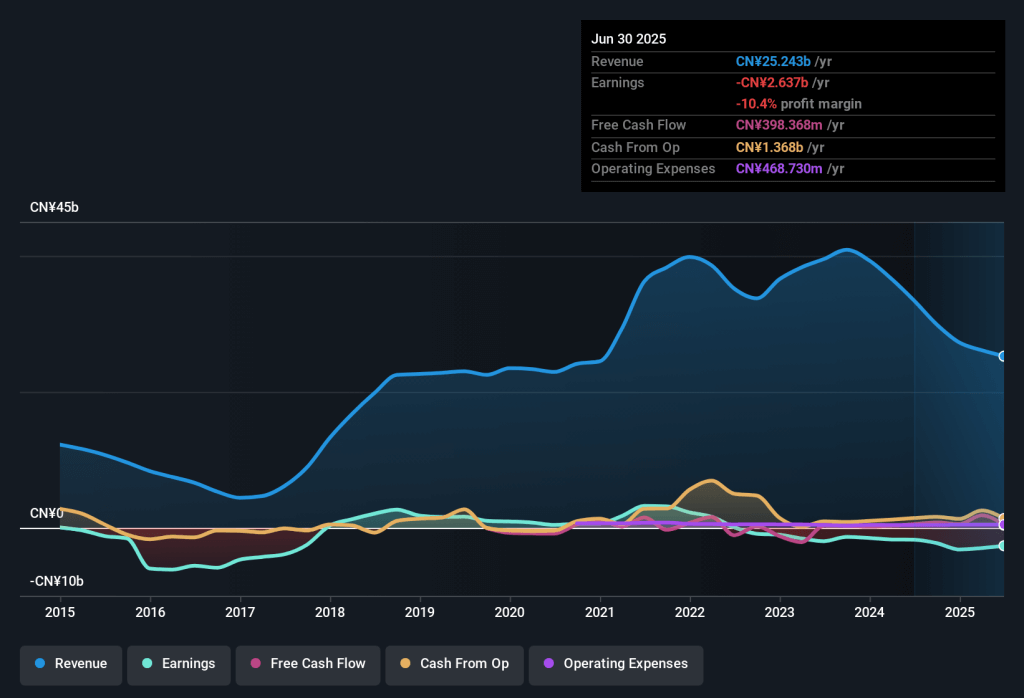The image size is (1024, 698).
Task: Toggle the Operating Expenses legend item
Action: pos(615,664)
